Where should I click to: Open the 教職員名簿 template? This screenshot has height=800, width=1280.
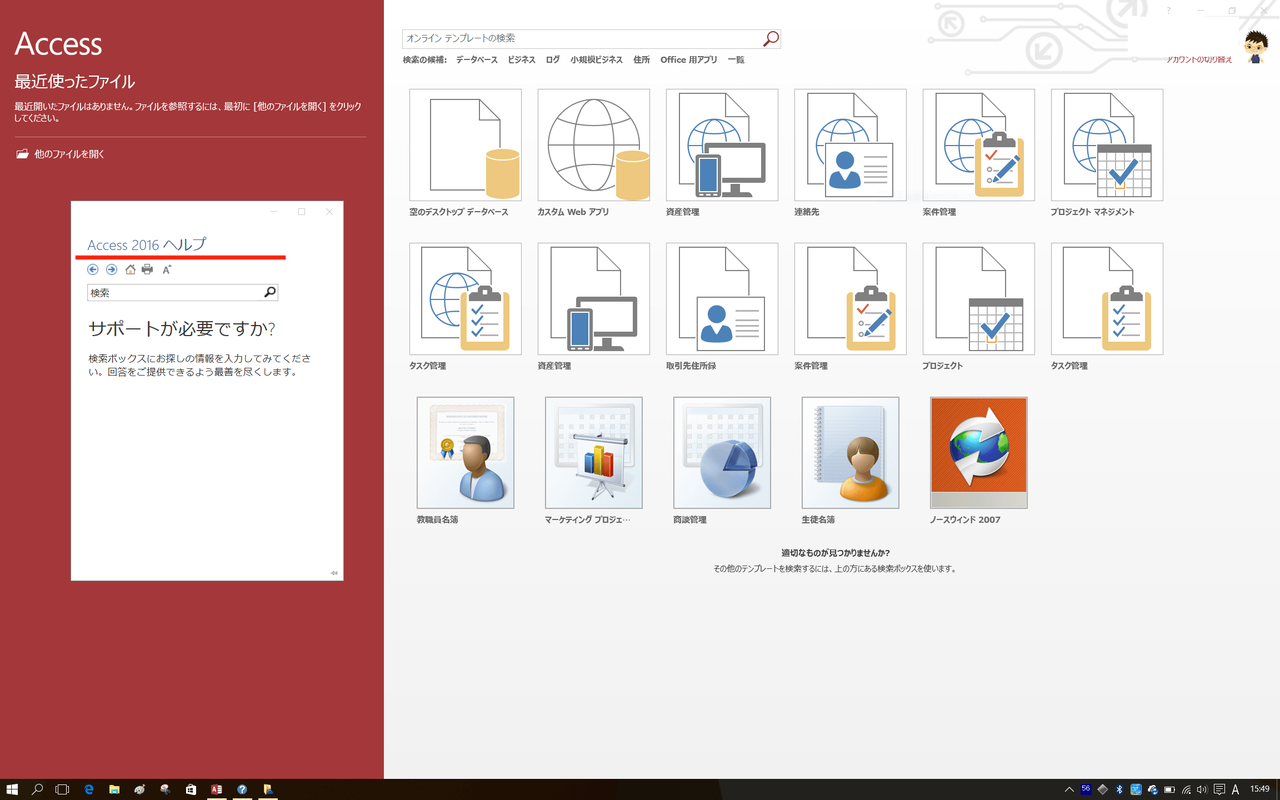coord(465,461)
